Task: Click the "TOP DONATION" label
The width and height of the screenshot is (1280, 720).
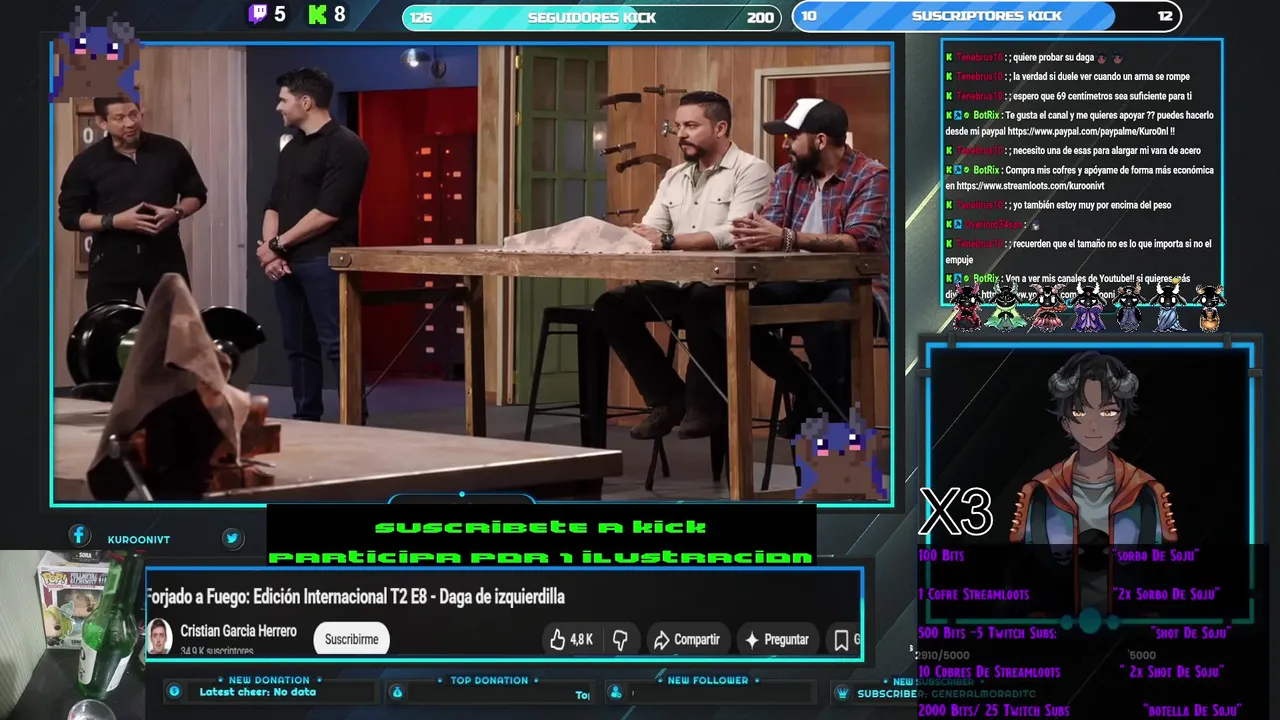Action: (x=489, y=680)
